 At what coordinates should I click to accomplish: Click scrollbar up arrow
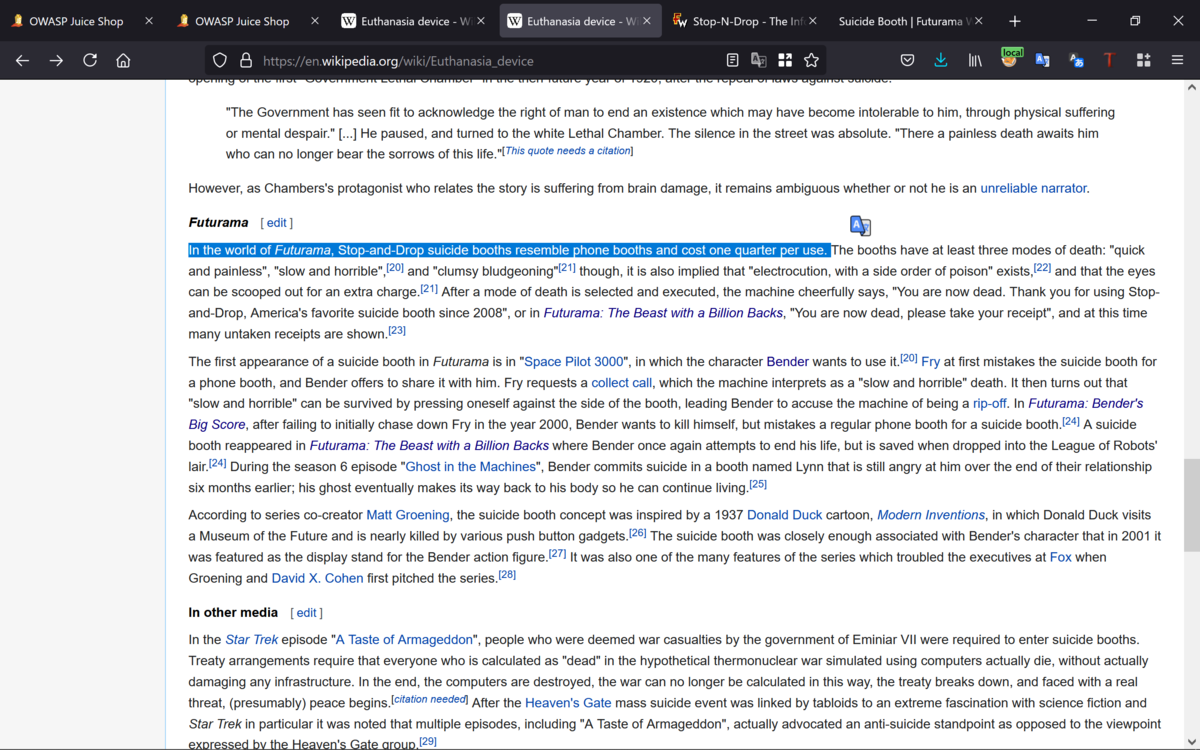(x=1191, y=87)
